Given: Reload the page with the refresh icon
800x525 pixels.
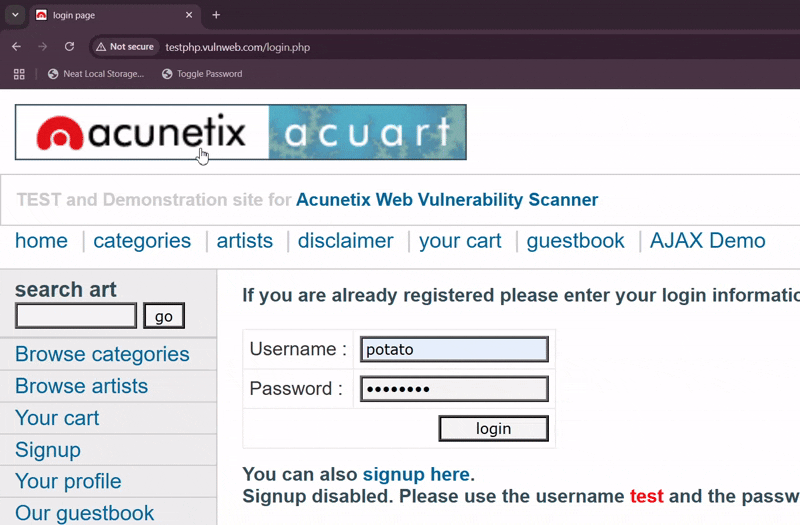Looking at the screenshot, I should coord(69,46).
